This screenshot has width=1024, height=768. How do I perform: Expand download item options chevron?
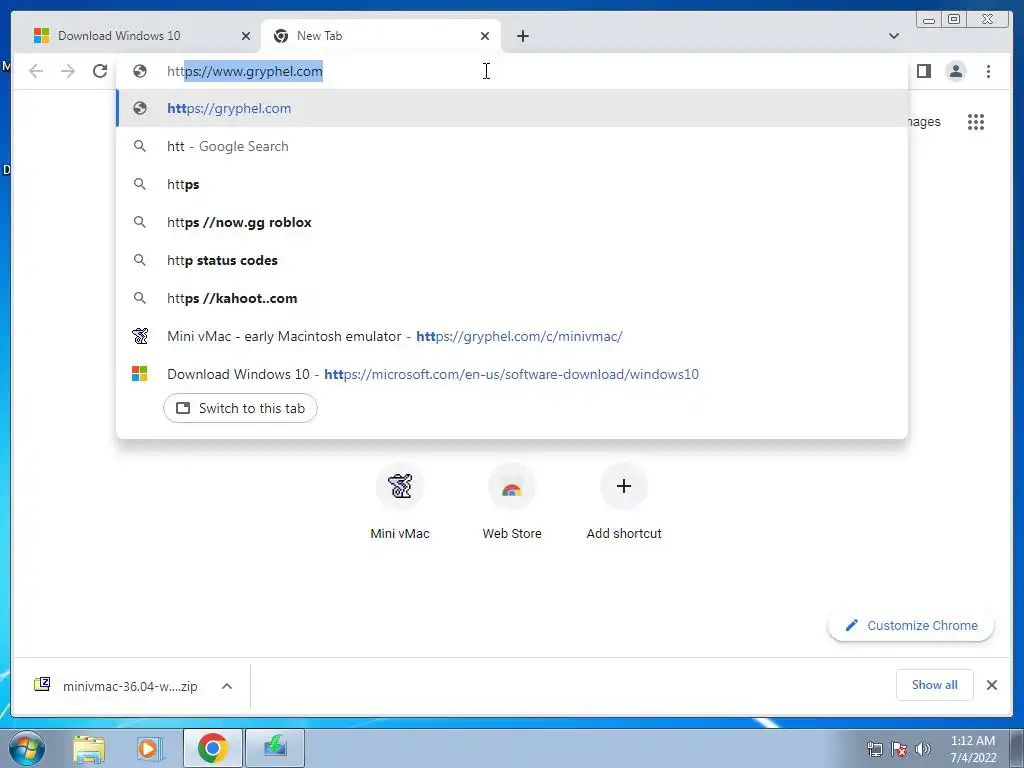(x=227, y=686)
